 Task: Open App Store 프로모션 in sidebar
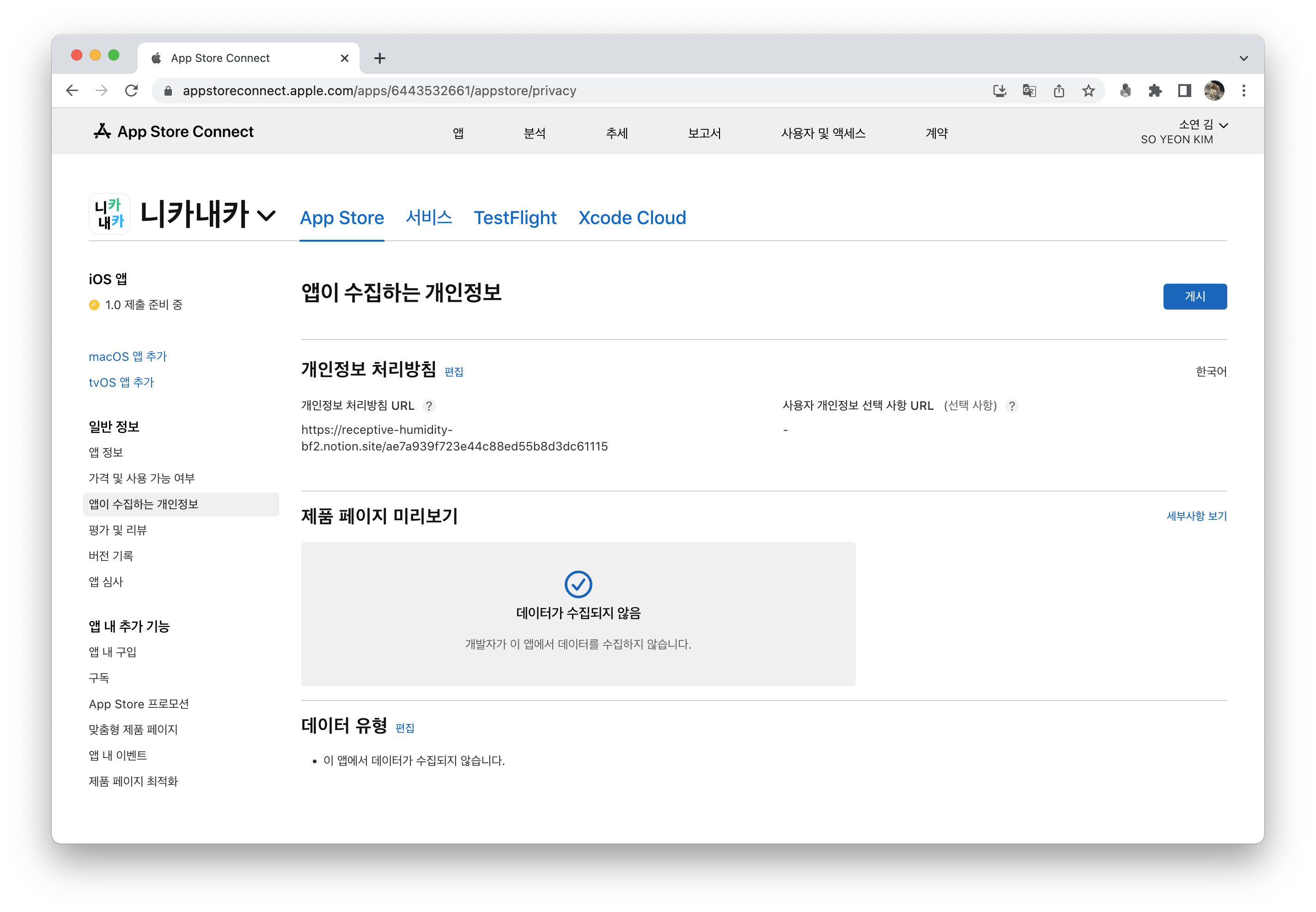pyautogui.click(x=139, y=704)
